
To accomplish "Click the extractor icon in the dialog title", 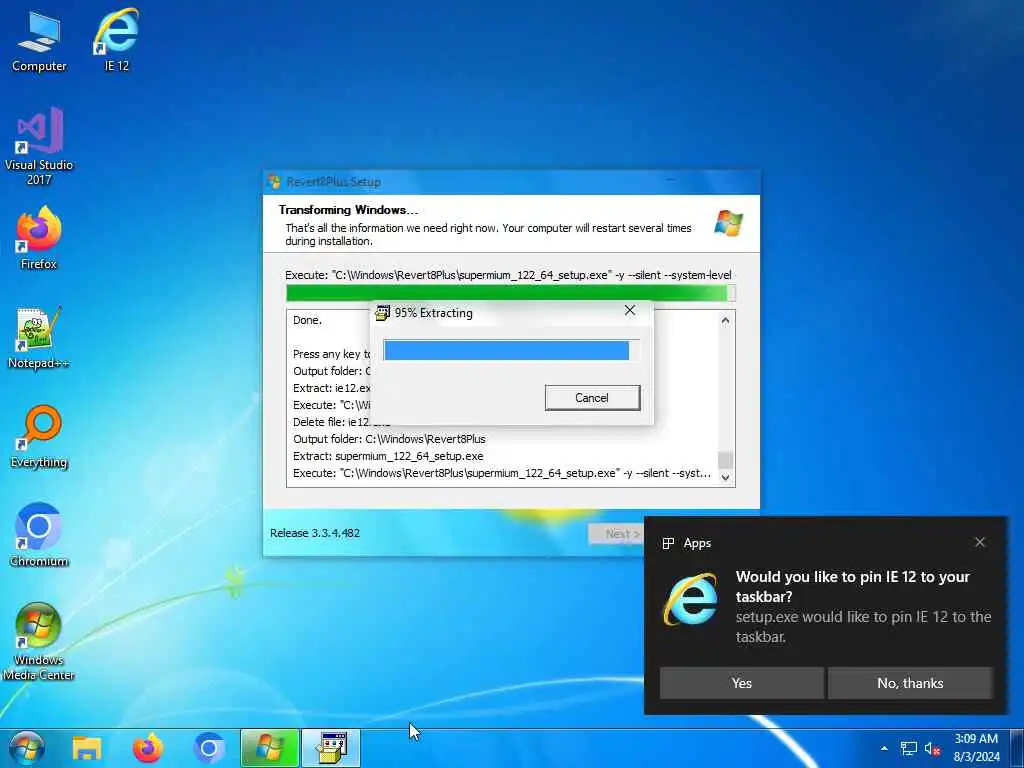I will pos(383,313).
